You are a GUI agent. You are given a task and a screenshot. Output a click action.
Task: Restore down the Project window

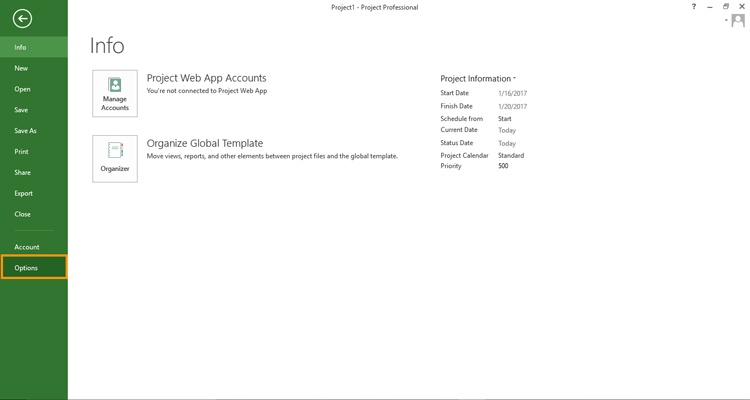coord(726,6)
